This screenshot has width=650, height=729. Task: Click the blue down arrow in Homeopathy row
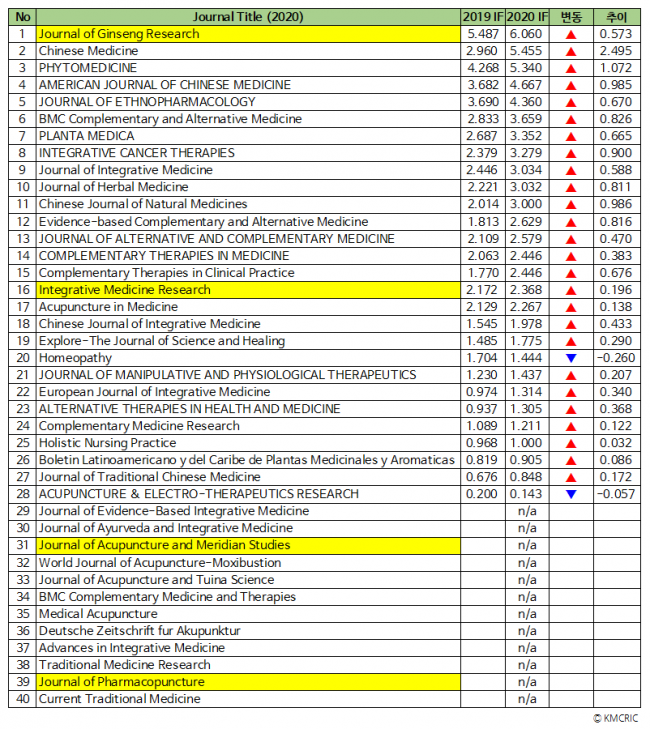coord(571,358)
